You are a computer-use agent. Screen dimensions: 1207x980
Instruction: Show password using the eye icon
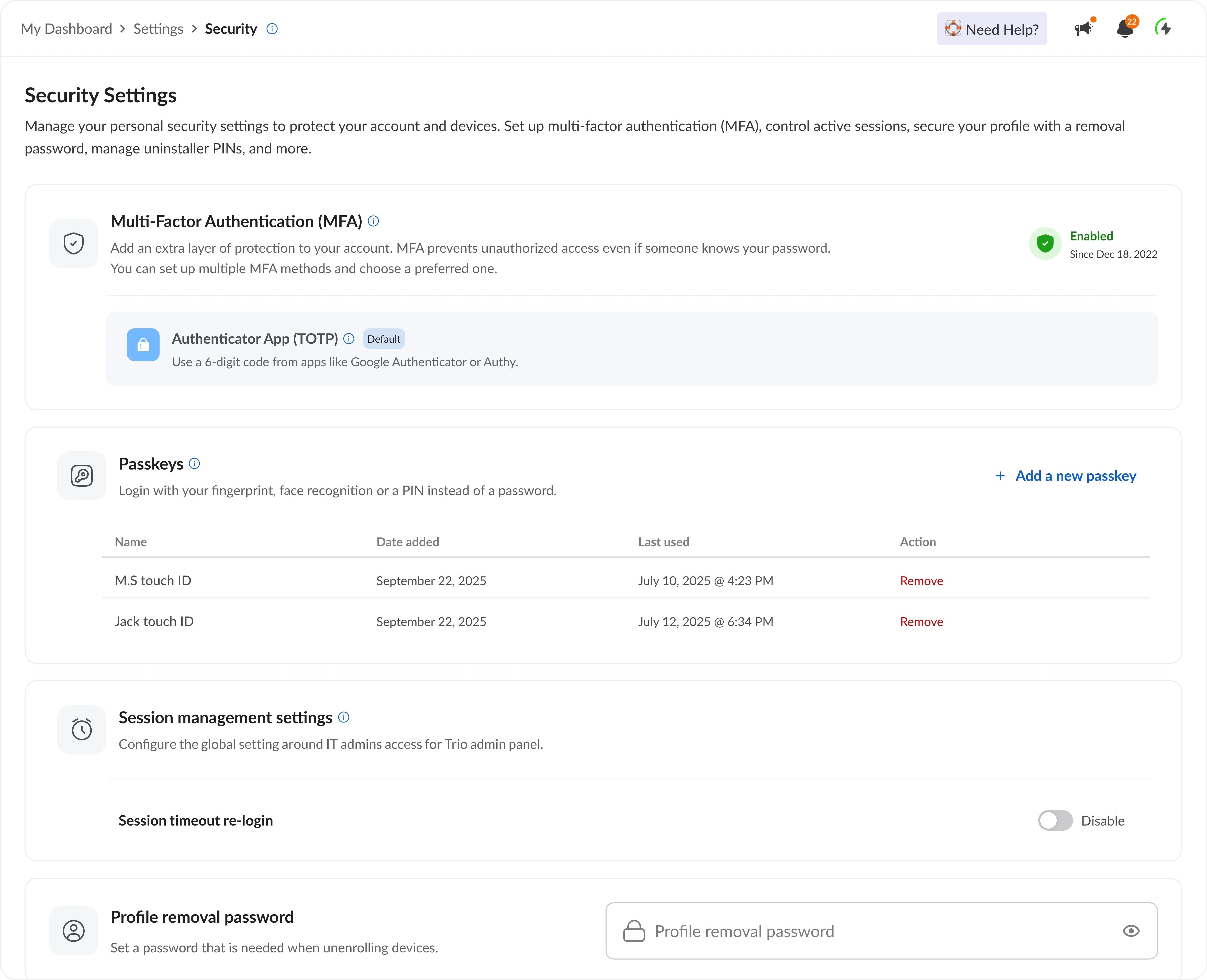click(1131, 931)
